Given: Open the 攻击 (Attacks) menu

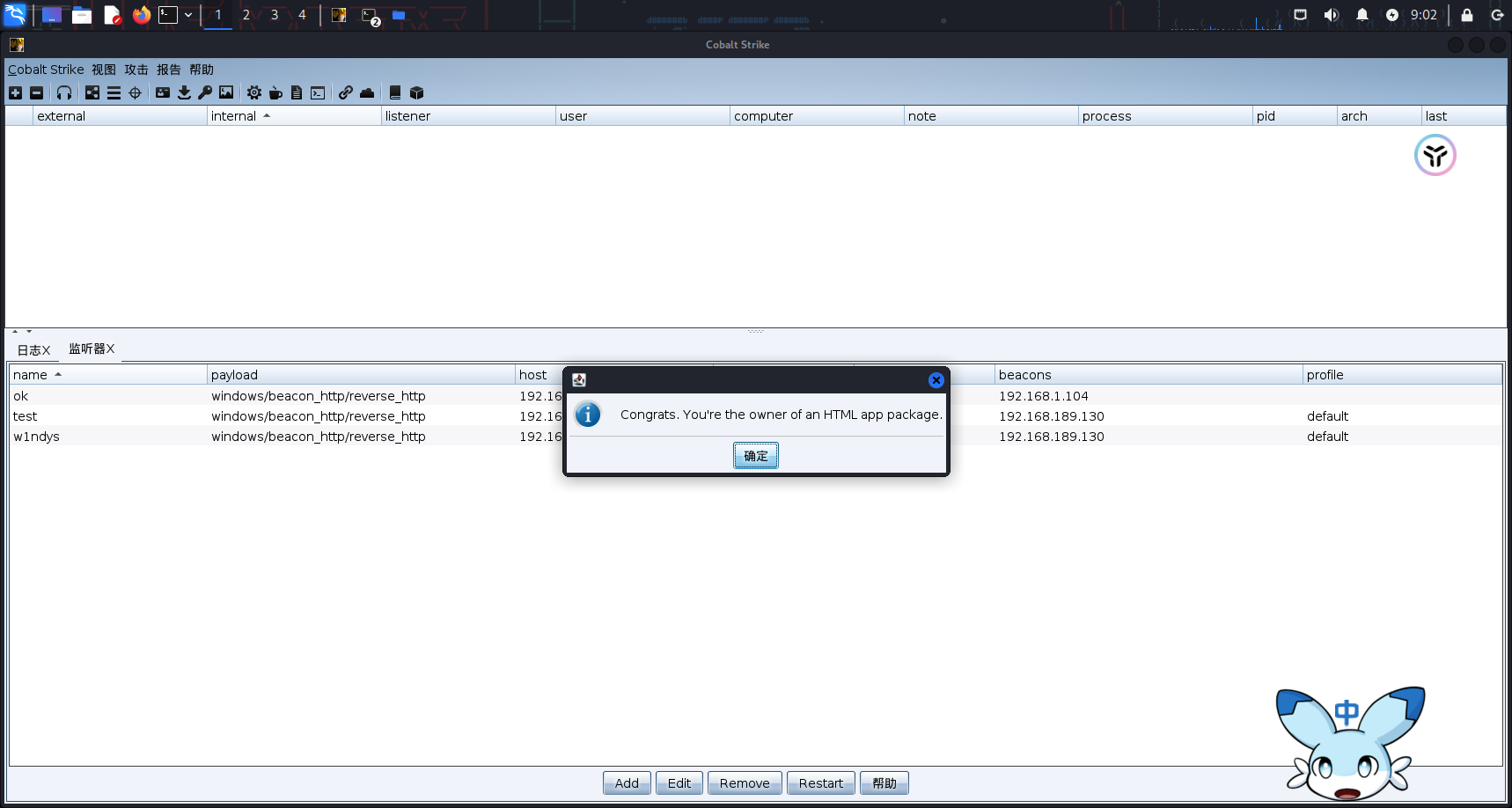Looking at the screenshot, I should pyautogui.click(x=136, y=70).
